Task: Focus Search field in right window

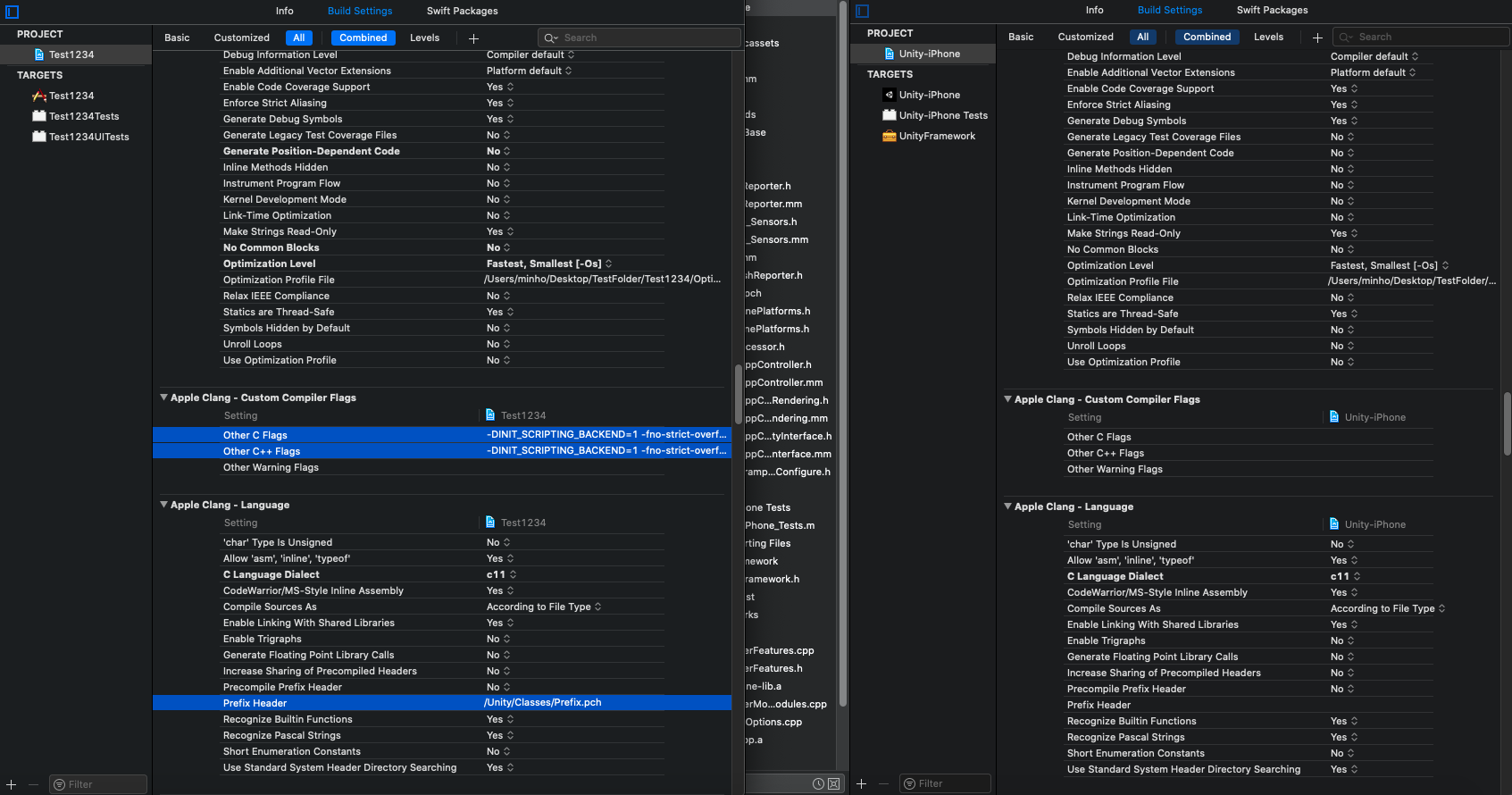Action: click(x=1421, y=37)
